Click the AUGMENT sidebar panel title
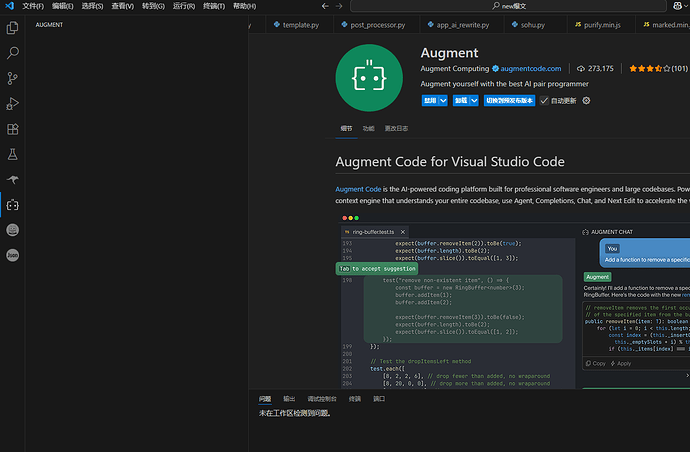 [49, 25]
